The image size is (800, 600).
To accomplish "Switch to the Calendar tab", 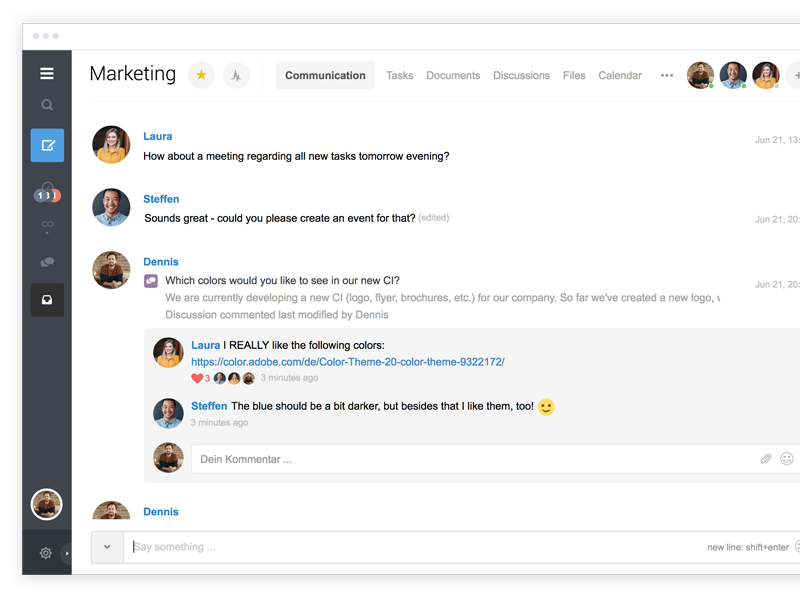I will tap(620, 76).
